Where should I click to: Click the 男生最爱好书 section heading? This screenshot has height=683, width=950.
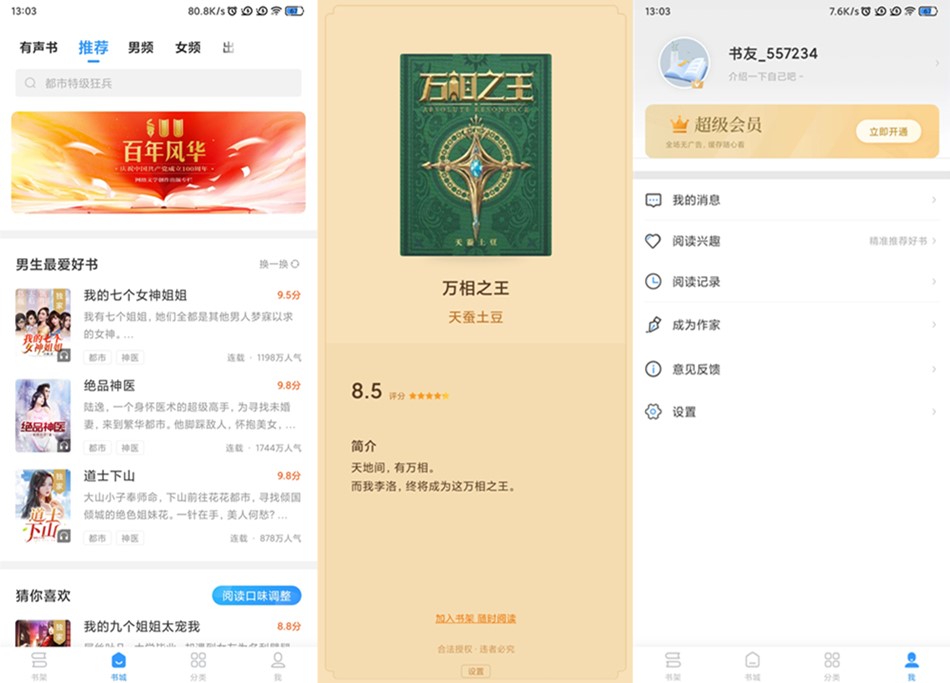point(57,264)
